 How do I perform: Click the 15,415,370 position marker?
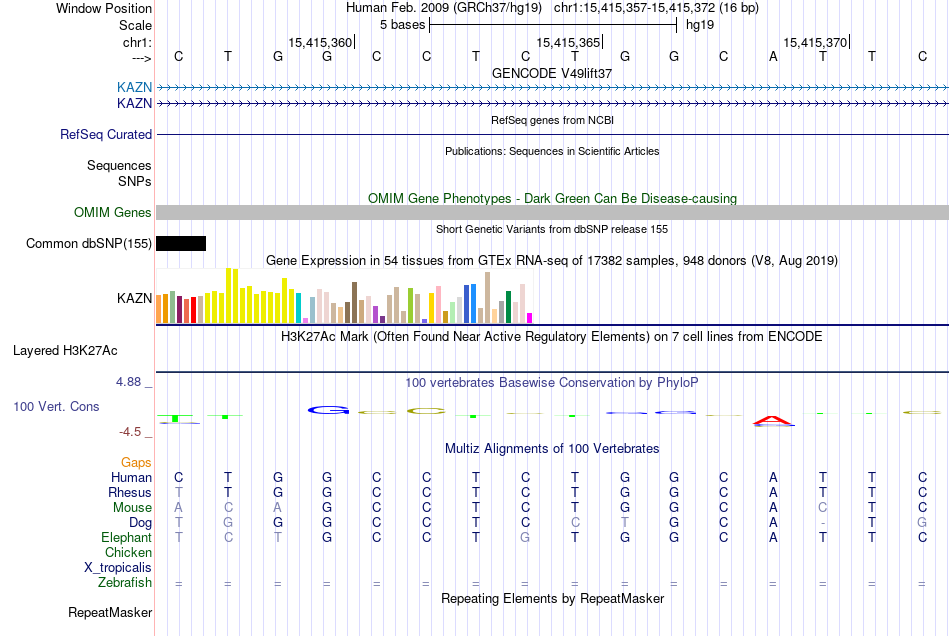(x=815, y=42)
